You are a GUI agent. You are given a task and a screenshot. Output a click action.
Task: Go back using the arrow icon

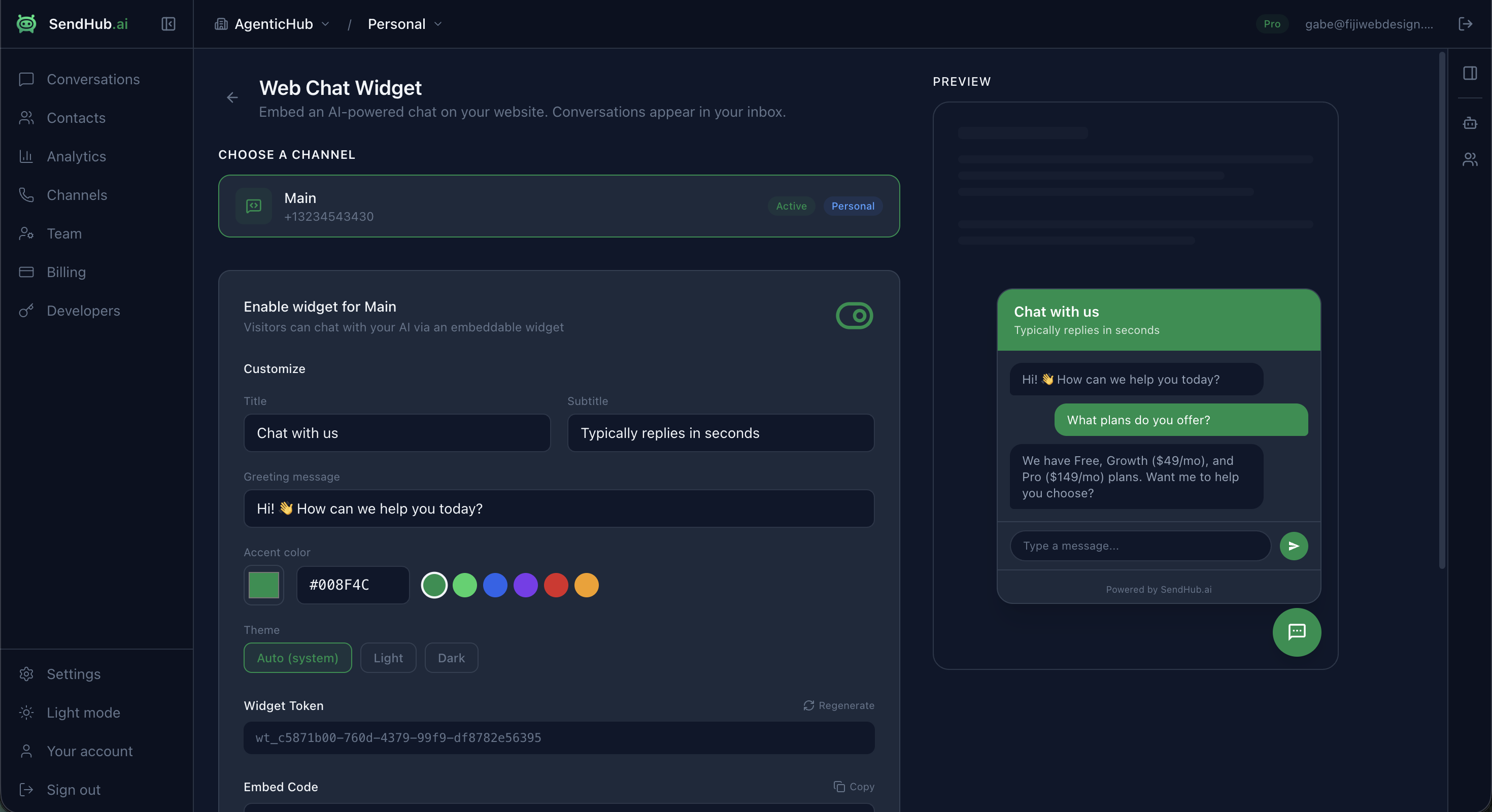232,97
